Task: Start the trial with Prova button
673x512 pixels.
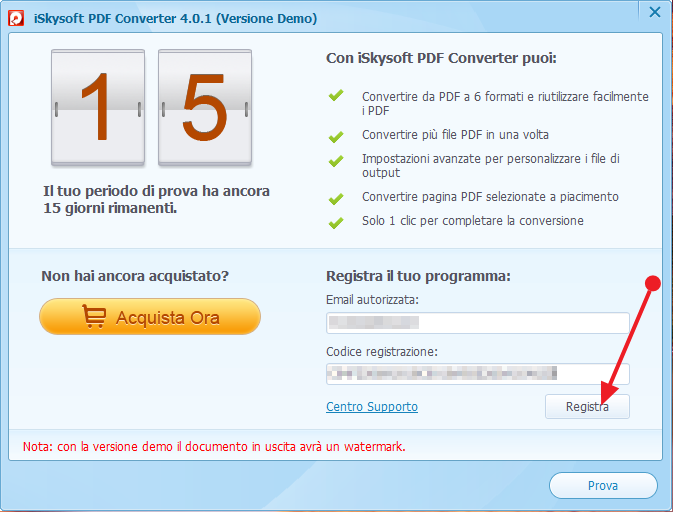Action: [x=603, y=485]
